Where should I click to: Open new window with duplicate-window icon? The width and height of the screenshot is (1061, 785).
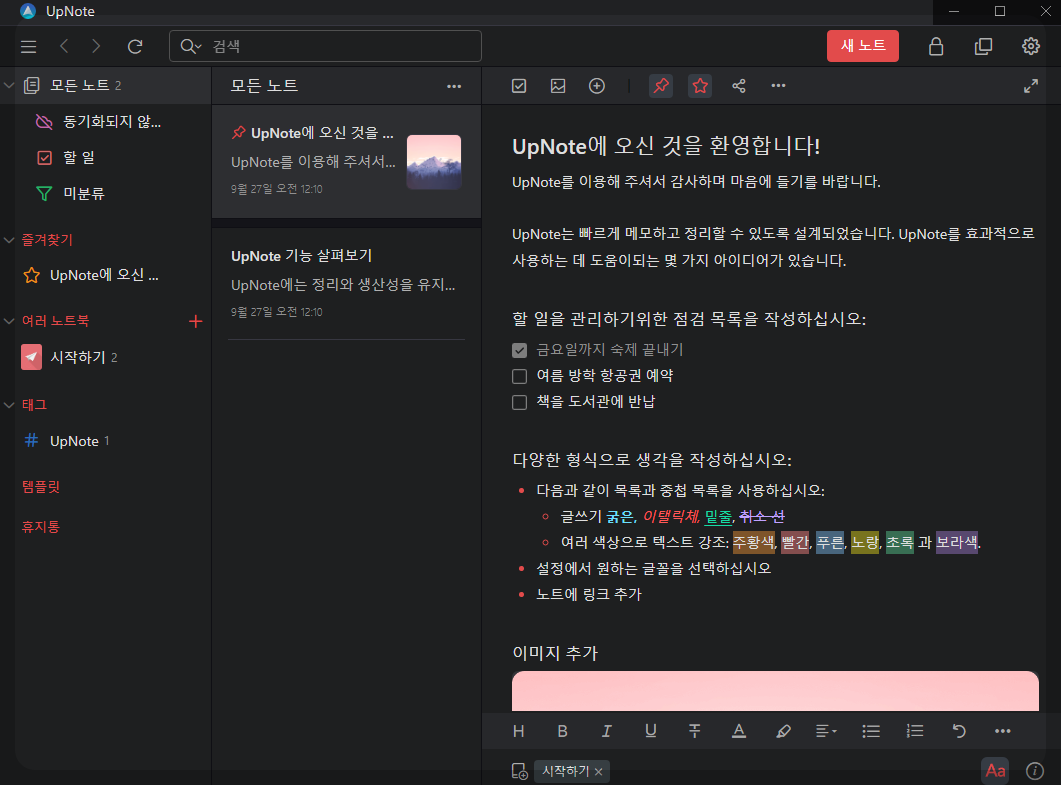983,46
